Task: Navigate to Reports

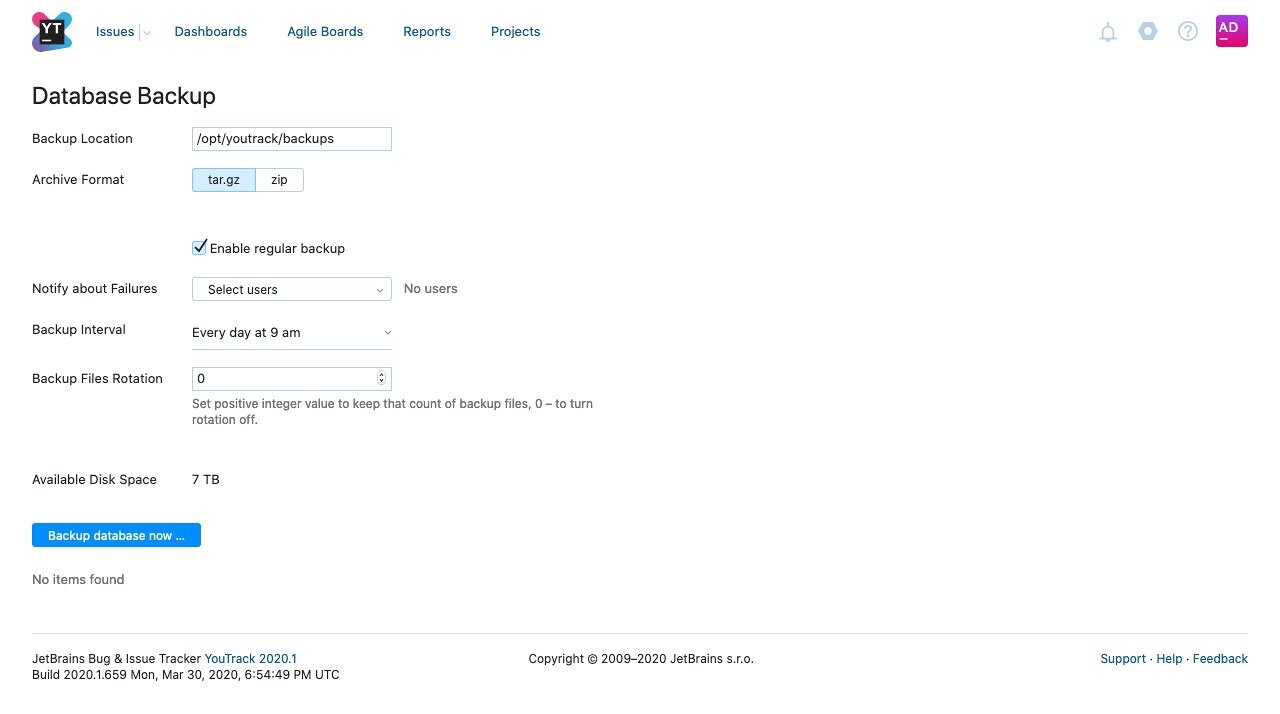Action: [427, 32]
